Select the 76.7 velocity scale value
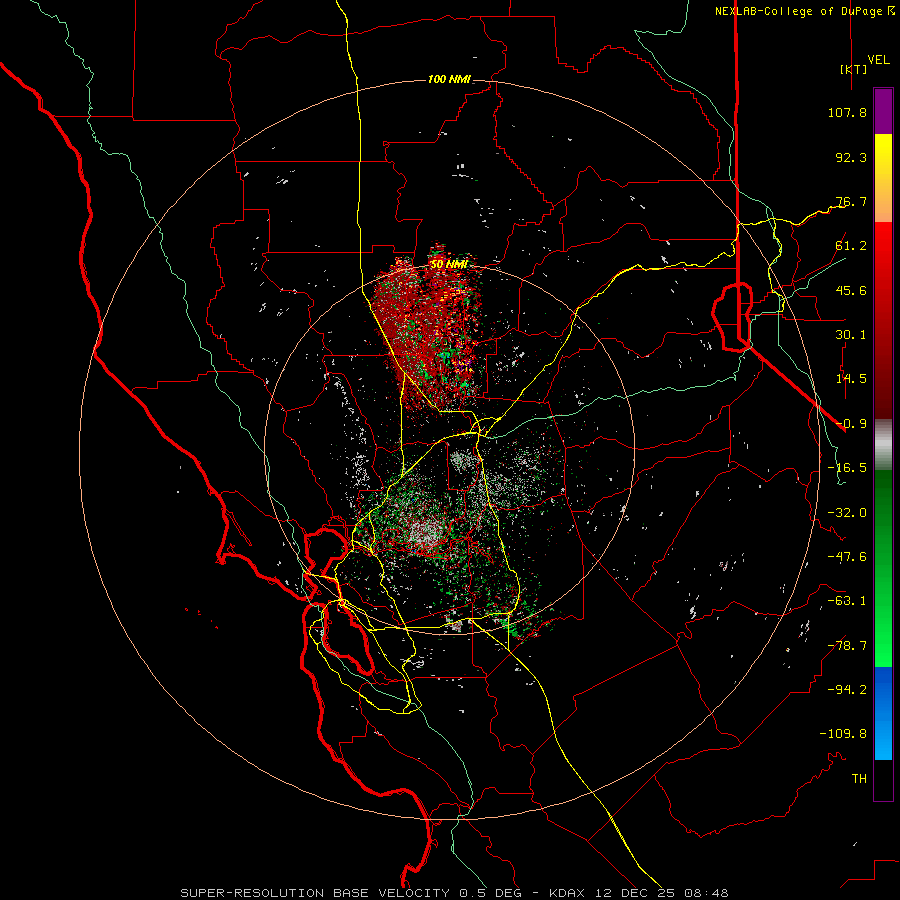This screenshot has height=900, width=900. (x=851, y=201)
